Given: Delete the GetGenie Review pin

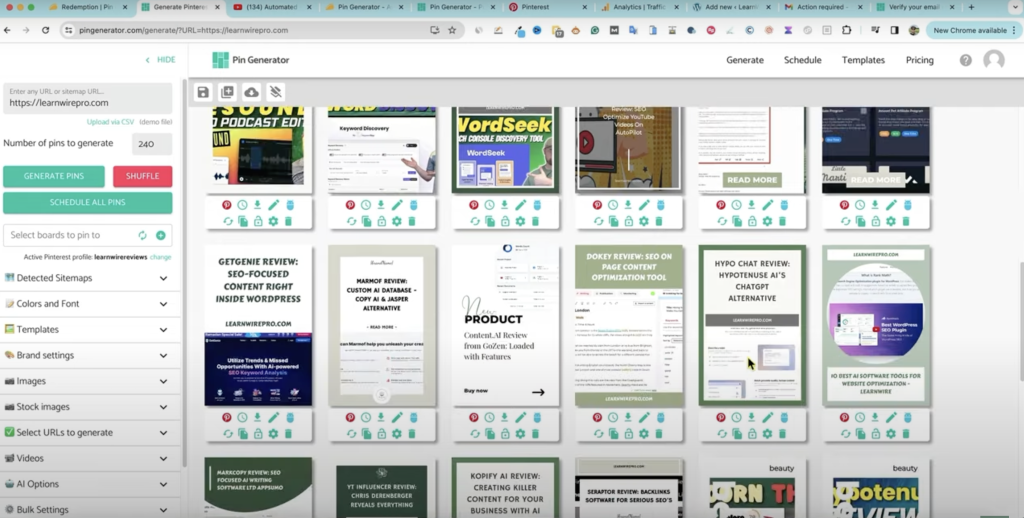Looking at the screenshot, I should (288, 434).
